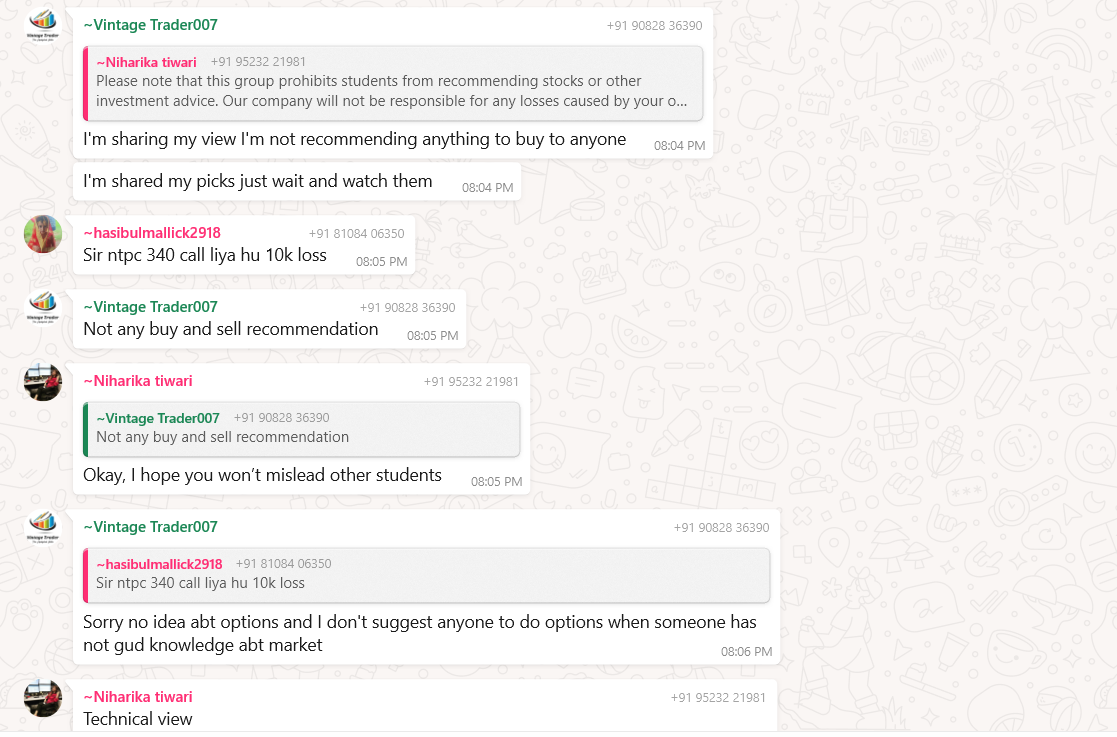
Task: Click phone number +91 90828 36390 in the topmost message header
Action: coord(654,25)
